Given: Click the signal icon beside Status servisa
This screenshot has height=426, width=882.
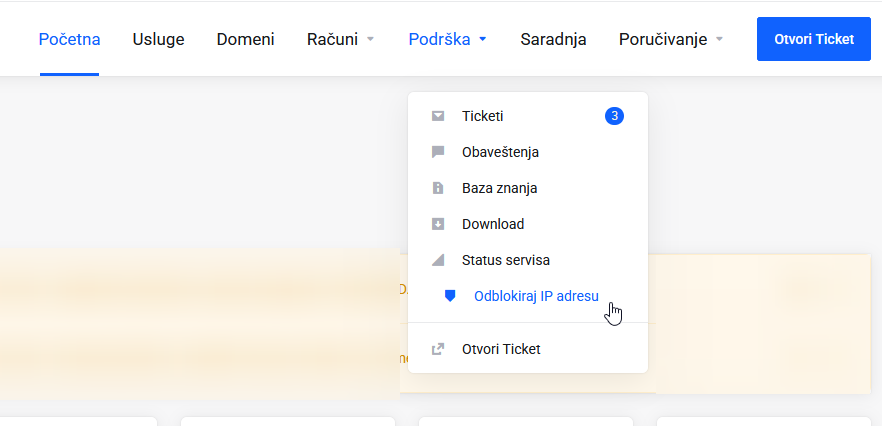Looking at the screenshot, I should pyautogui.click(x=438, y=260).
